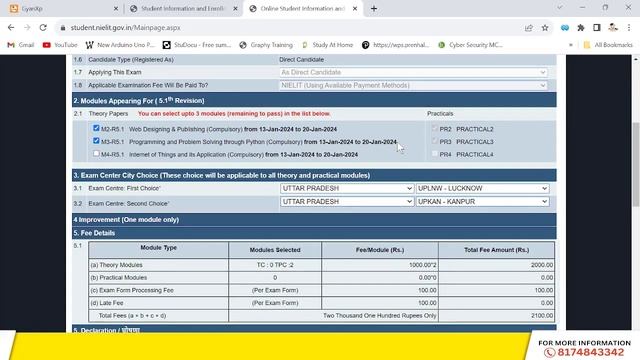Toggle PR3 PRACTICAL3 checkbox
The width and height of the screenshot is (640, 360).
tap(435, 141)
